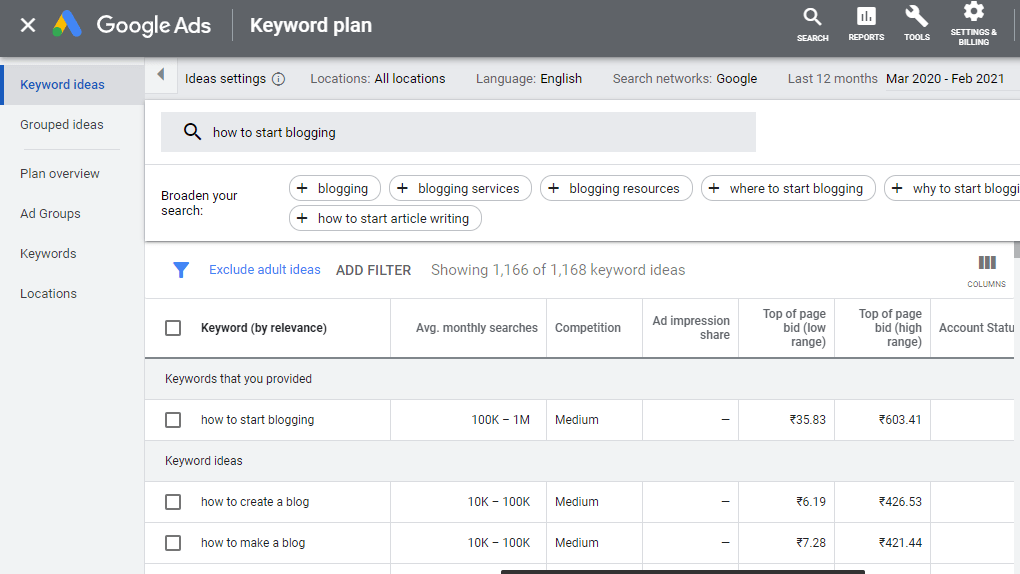Viewport: 1020px width, 574px height.
Task: Open Grouped ideas in the sidebar
Action: [x=62, y=124]
